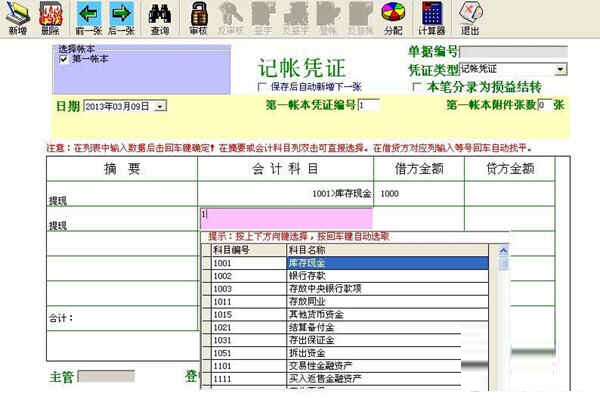Toggle the 第一帐本 checkbox
600x406 pixels.
pyautogui.click(x=64, y=59)
